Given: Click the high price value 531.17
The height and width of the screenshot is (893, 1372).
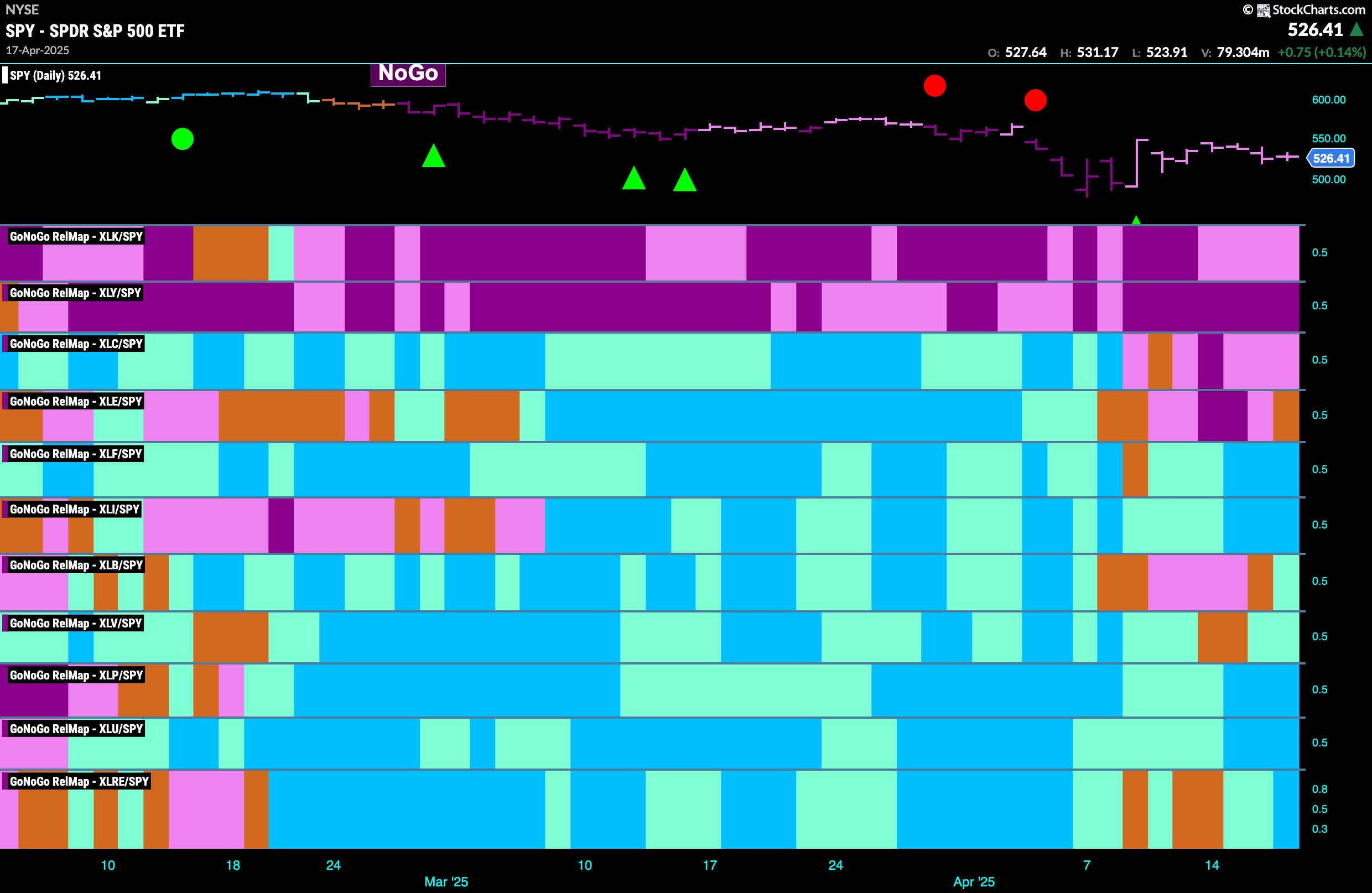Looking at the screenshot, I should tap(1098, 53).
